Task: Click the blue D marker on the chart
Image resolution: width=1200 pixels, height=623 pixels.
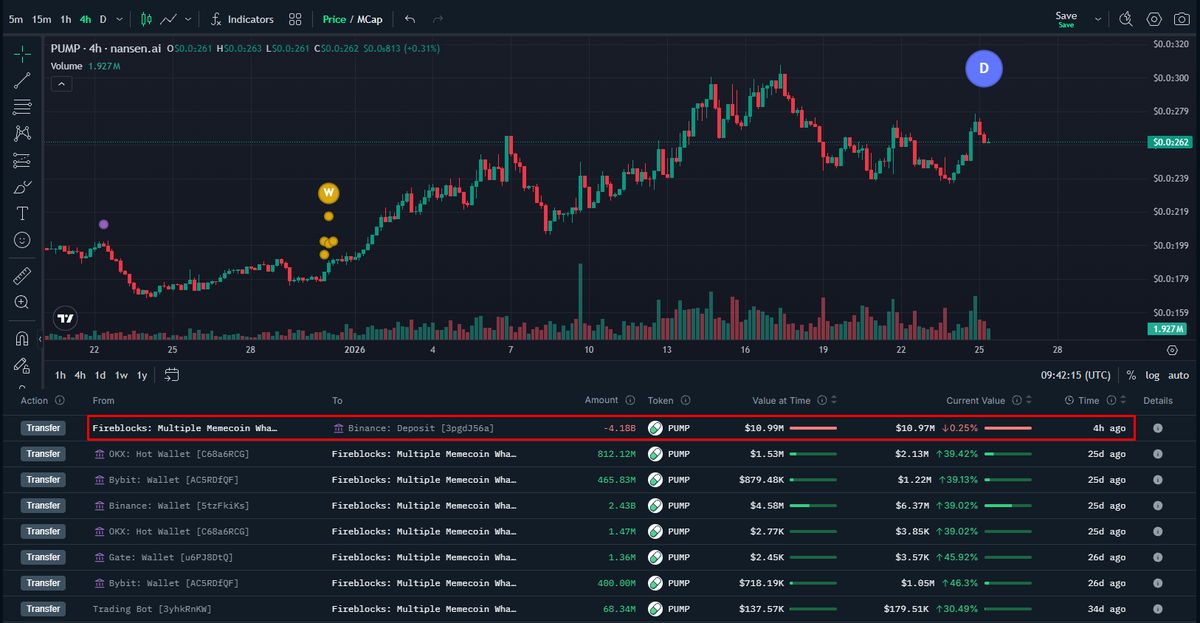Action: click(x=984, y=68)
